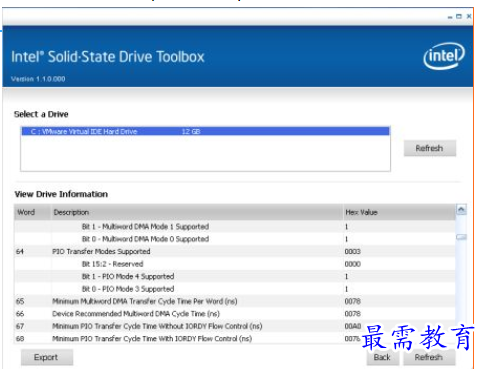Select the 'Bit 1 - PIO Mode 4 Supported' row

pyautogui.click(x=235, y=276)
